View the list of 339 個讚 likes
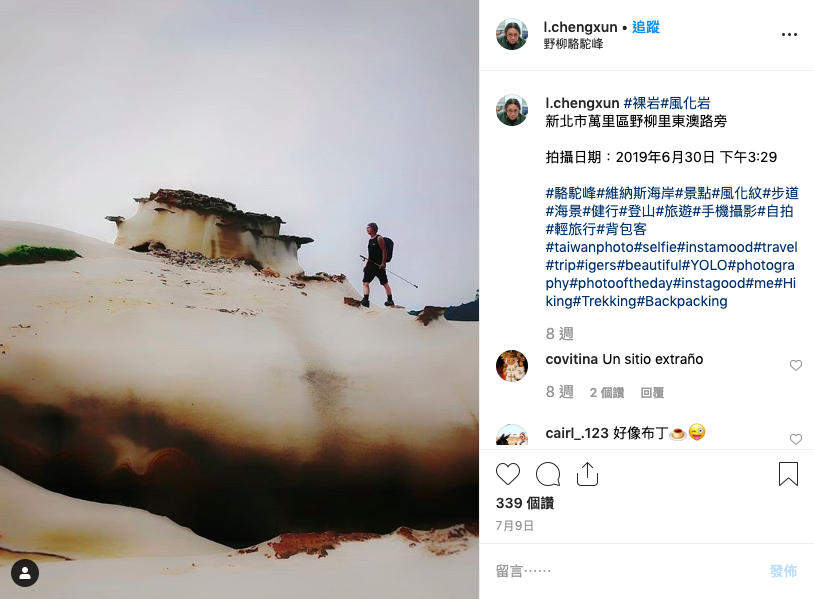The width and height of the screenshot is (814, 599). 525,503
